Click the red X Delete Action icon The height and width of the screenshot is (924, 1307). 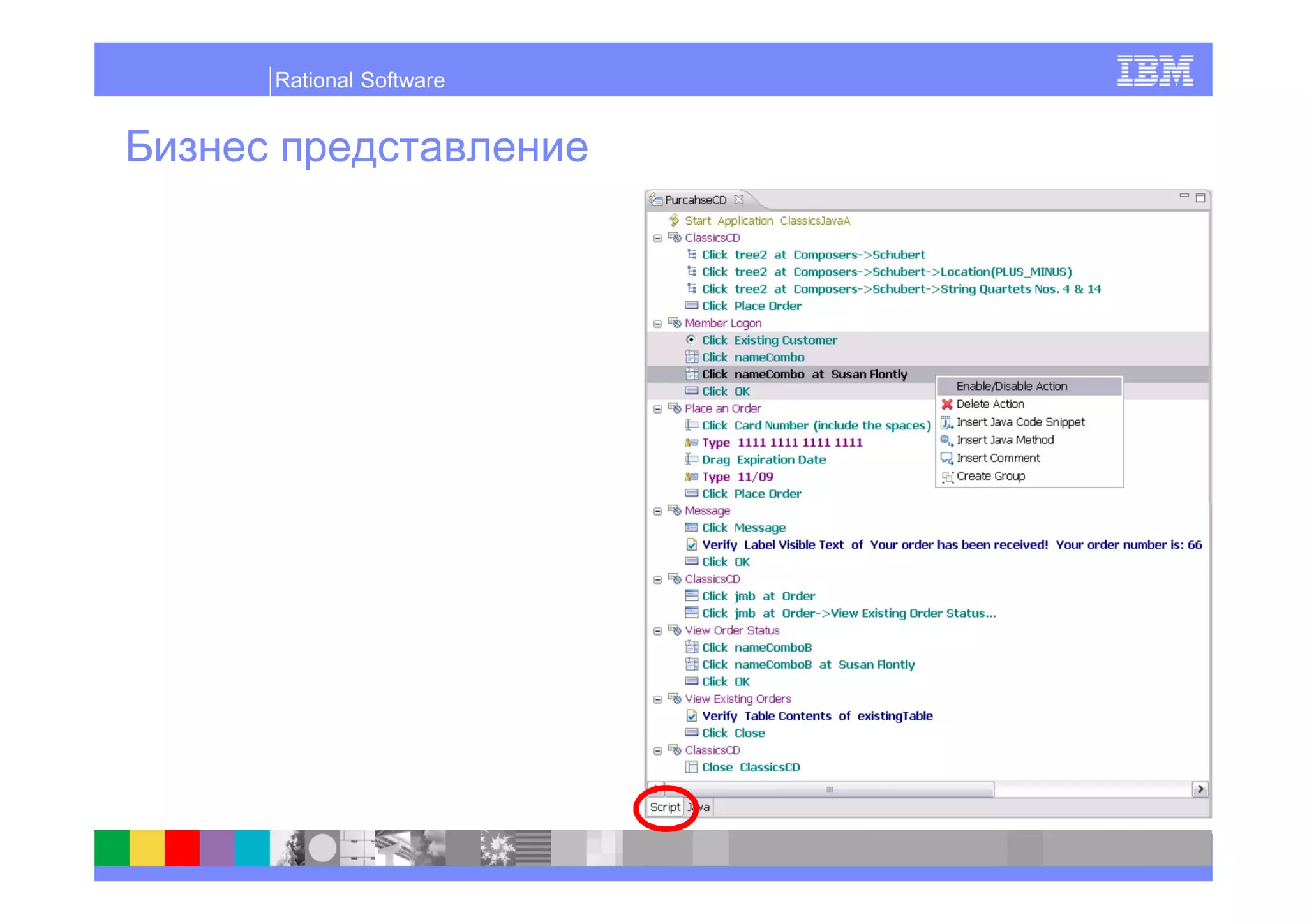pos(947,404)
